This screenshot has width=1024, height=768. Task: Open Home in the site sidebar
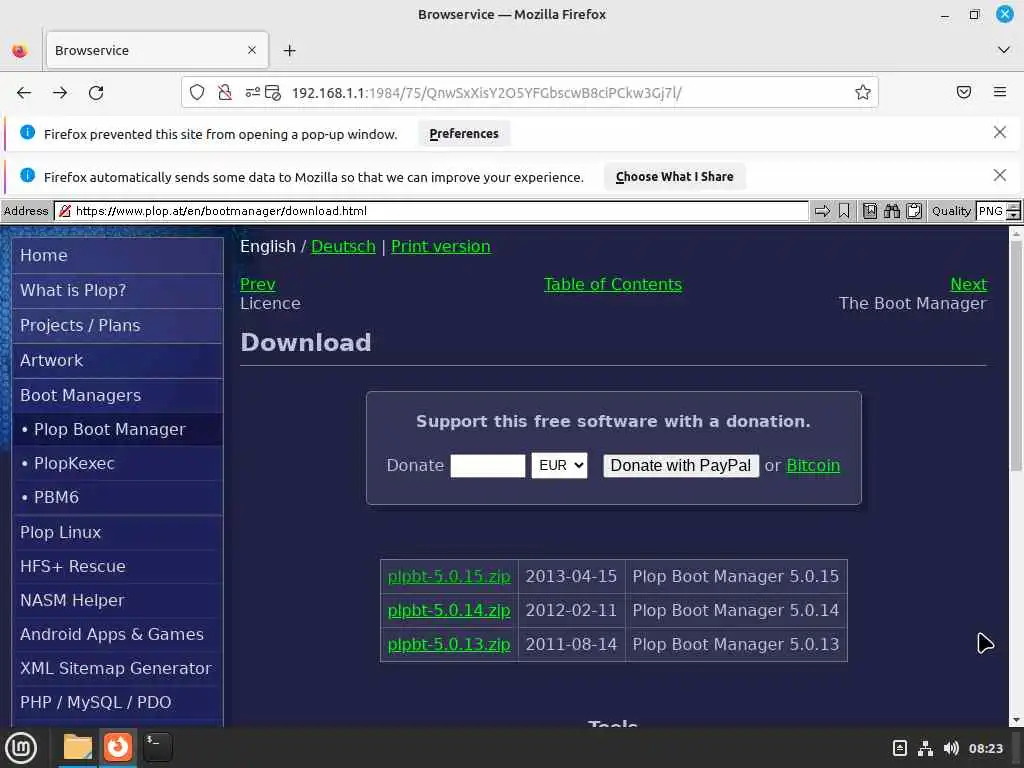point(118,255)
